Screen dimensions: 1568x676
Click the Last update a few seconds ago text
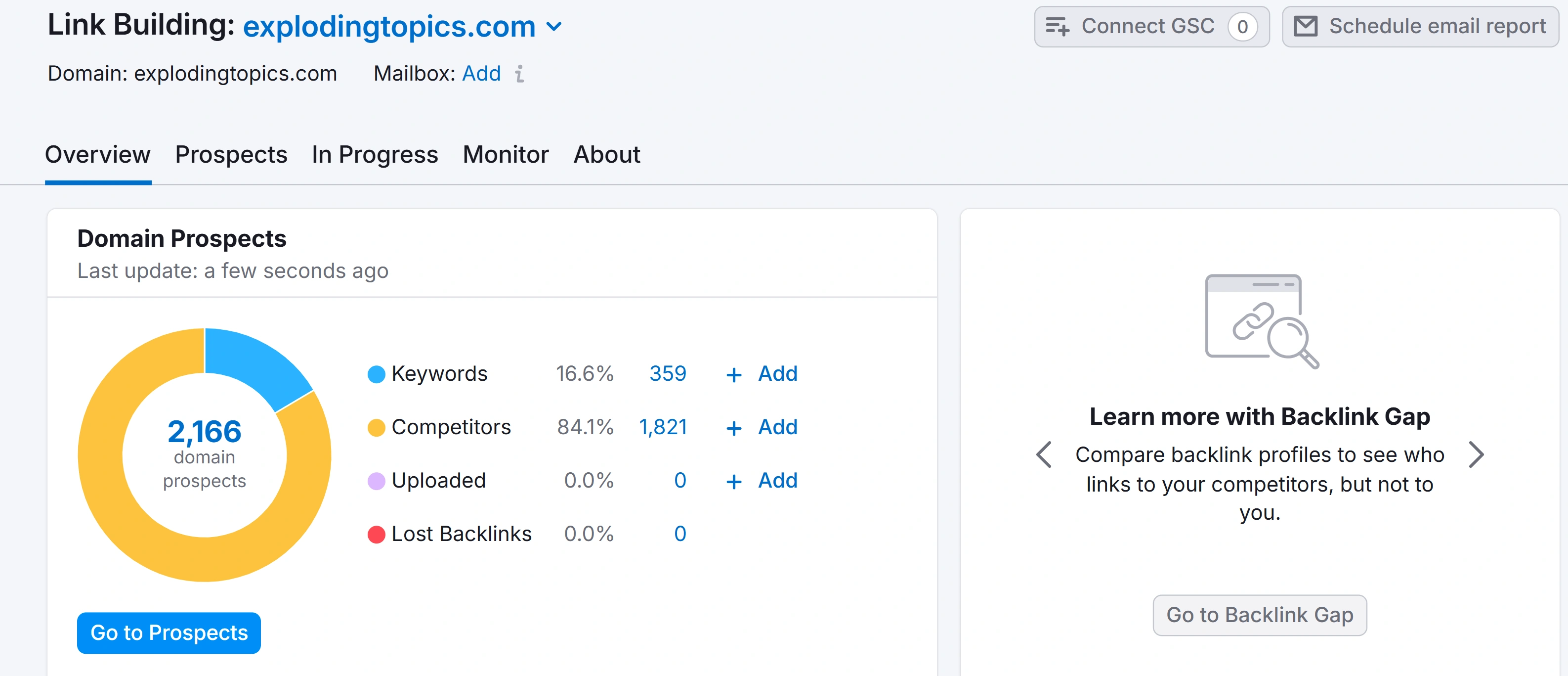click(233, 271)
